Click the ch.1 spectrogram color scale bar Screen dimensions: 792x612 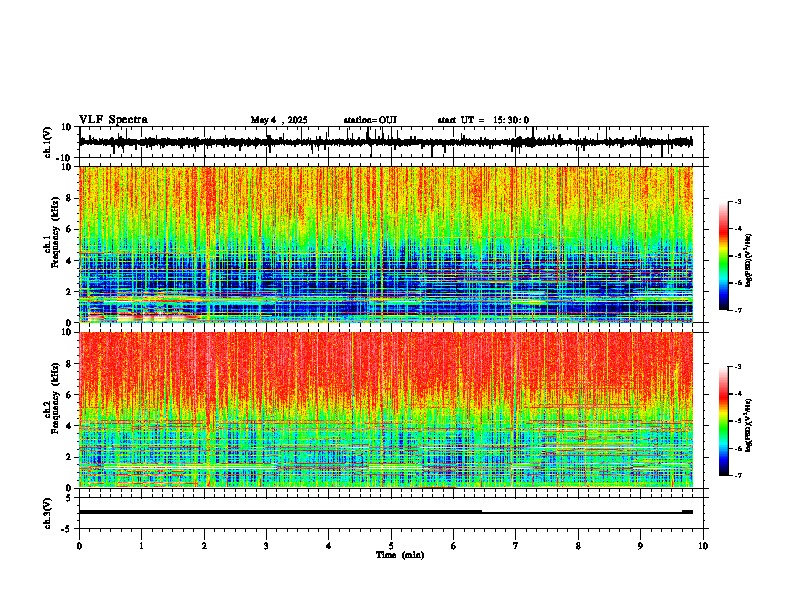tap(724, 256)
